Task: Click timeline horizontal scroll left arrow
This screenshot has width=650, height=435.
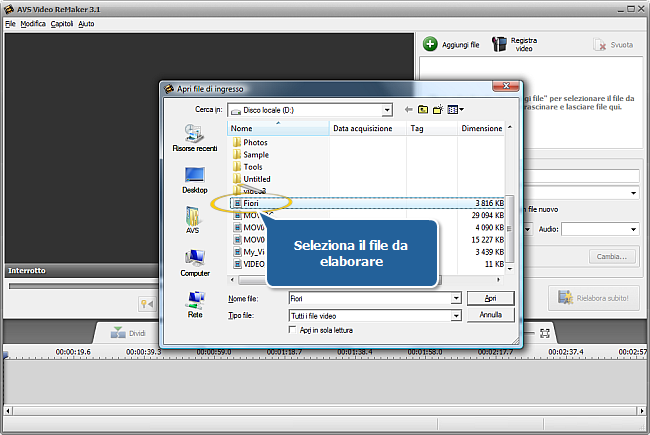Action: (x=8, y=411)
